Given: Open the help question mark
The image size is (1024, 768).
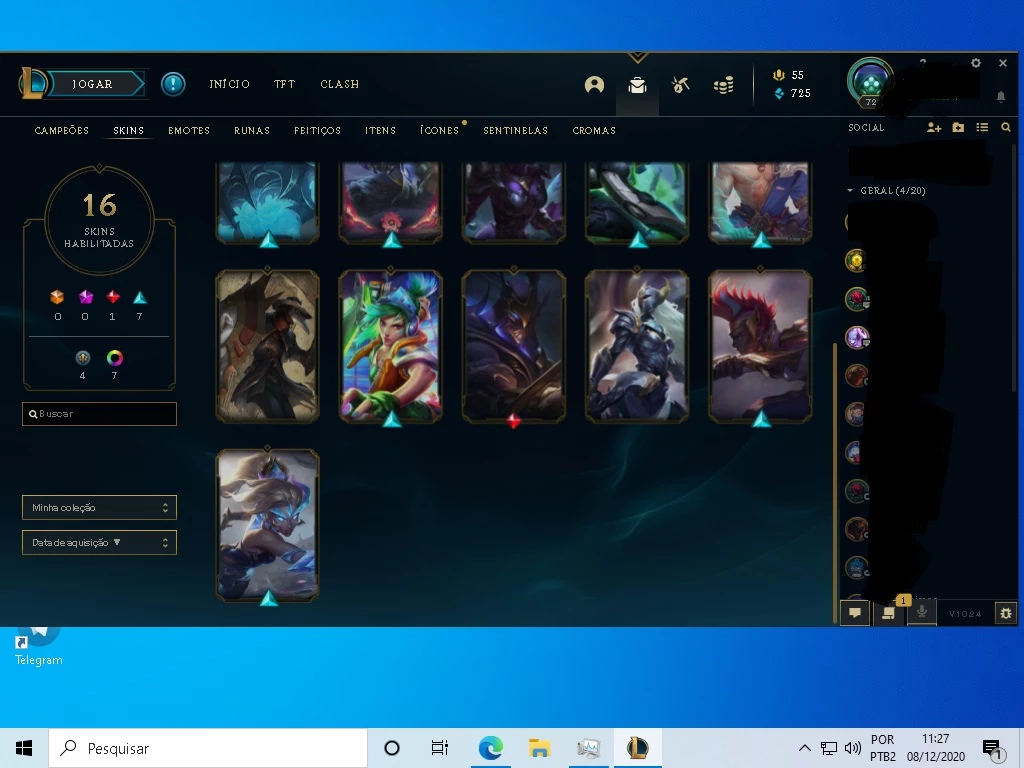Looking at the screenshot, I should point(923,63).
